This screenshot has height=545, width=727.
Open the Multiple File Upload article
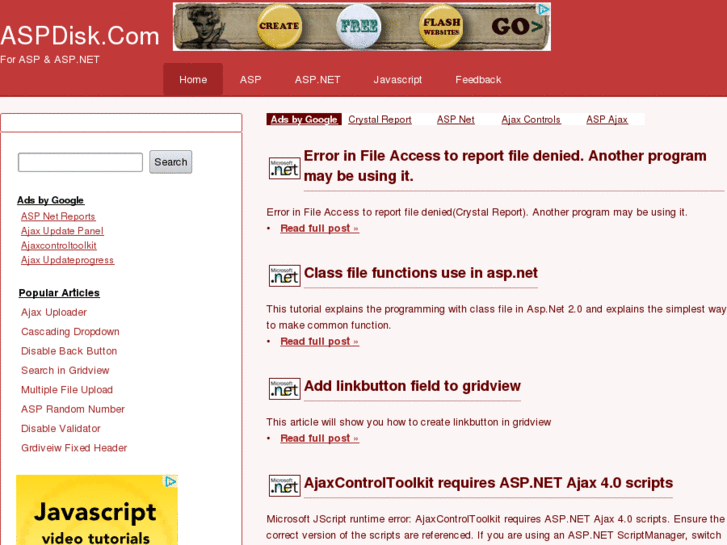(67, 390)
